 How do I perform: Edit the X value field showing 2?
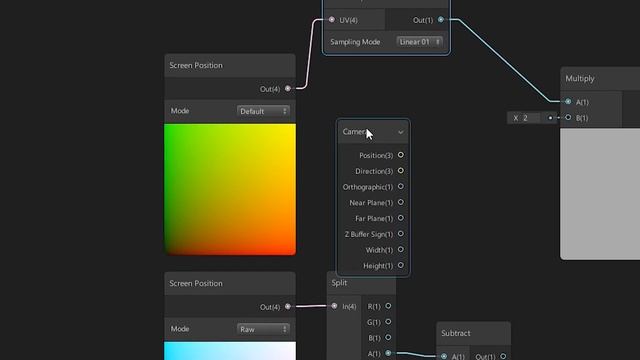530,118
